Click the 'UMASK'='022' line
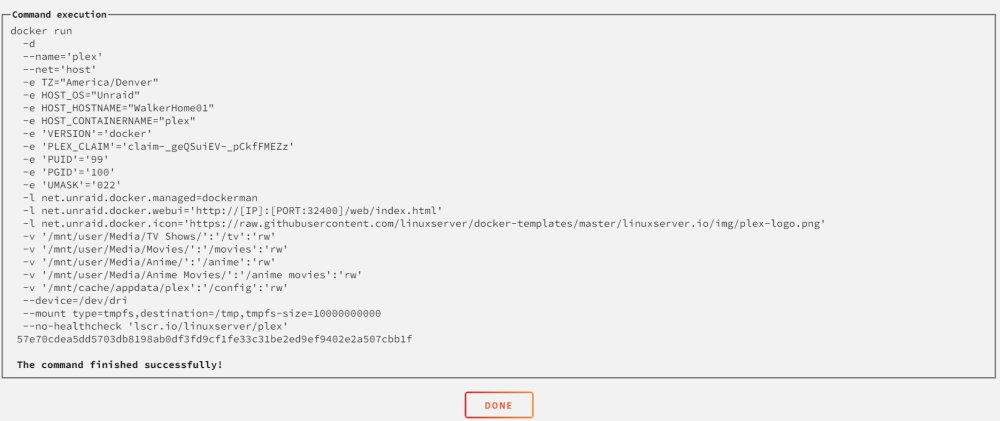1000x421 pixels. 72,185
